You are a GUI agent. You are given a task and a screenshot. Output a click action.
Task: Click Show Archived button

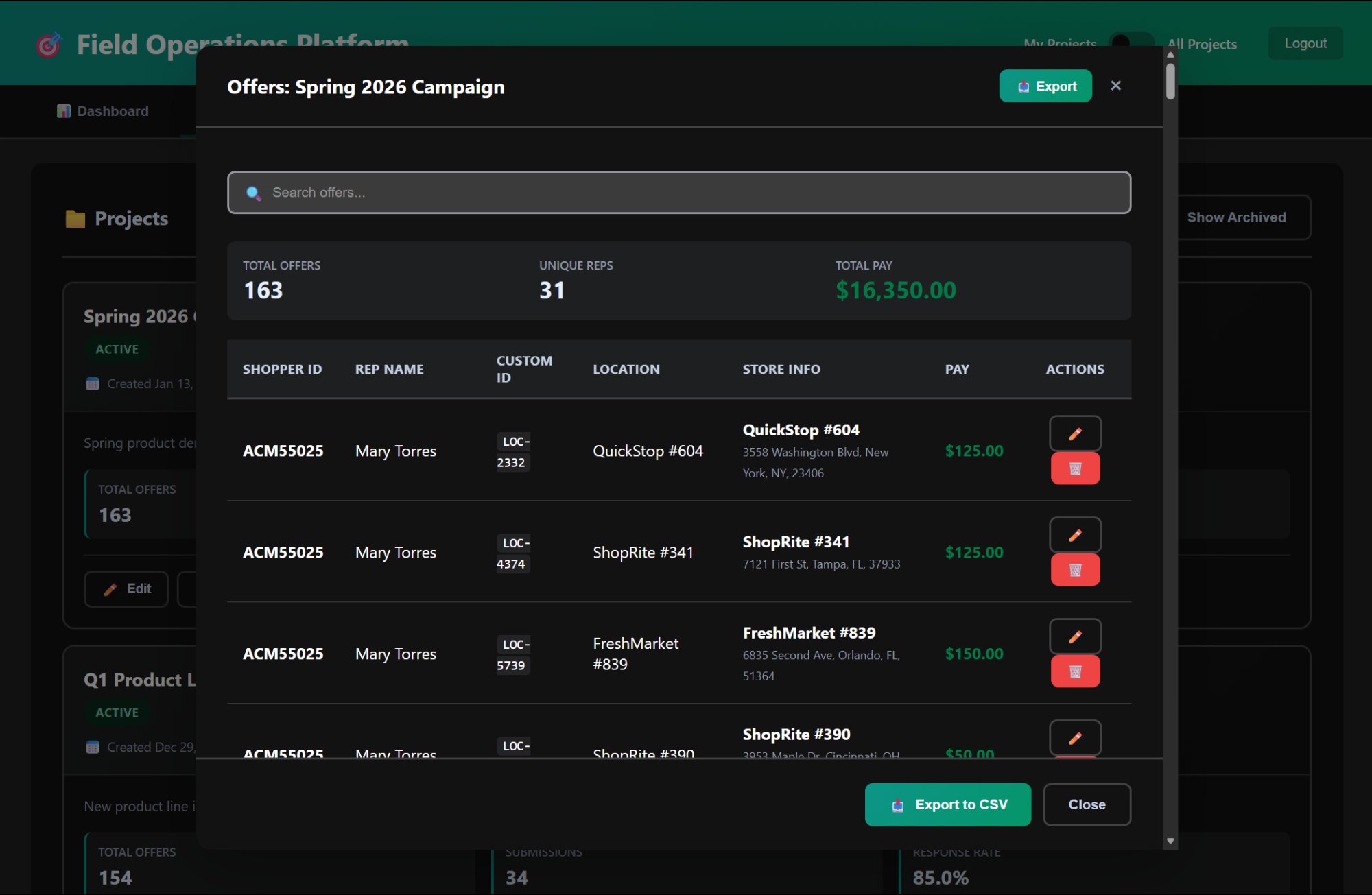coord(1236,217)
